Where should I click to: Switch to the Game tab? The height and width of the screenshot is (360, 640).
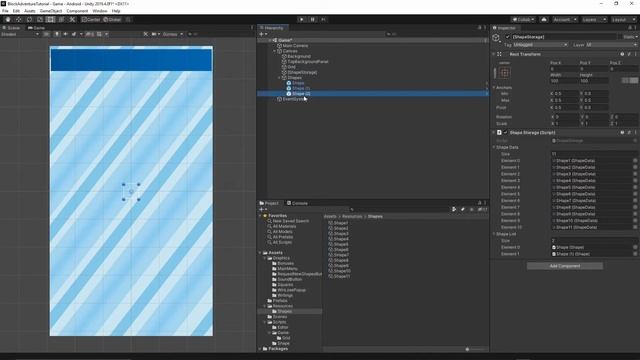tap(36, 28)
